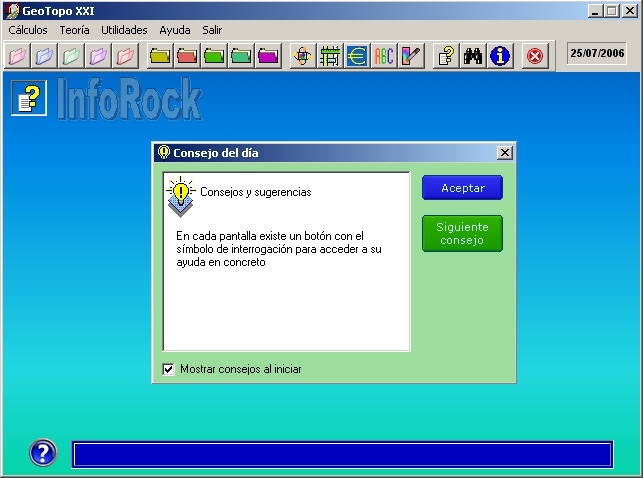Open the grid tool in the toolbar
Screen dimensions: 643x478
pyautogui.click(x=330, y=56)
